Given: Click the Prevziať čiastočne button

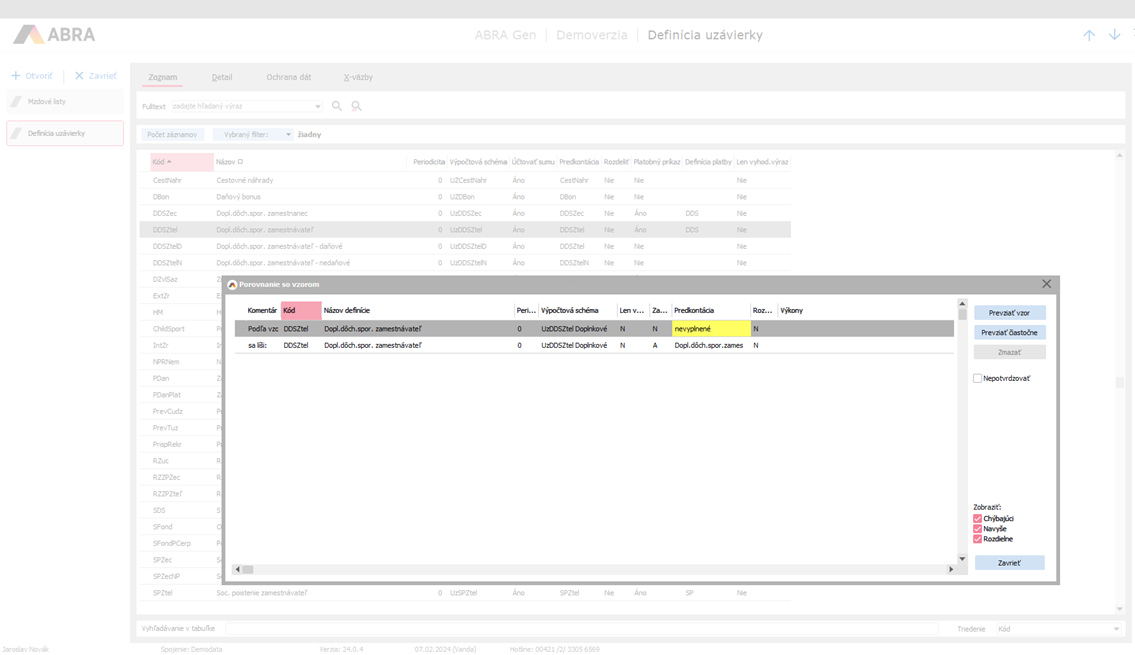Looking at the screenshot, I should 1009,332.
